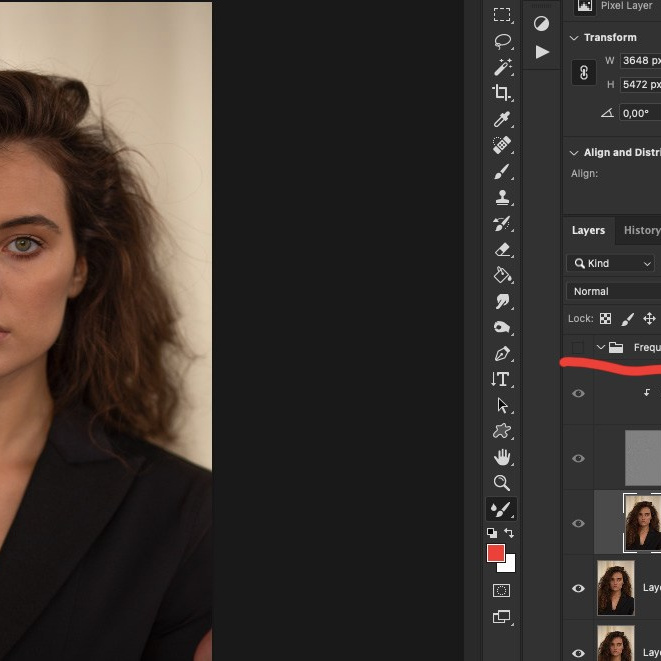Select the Path Selection arrow tool

pos(502,406)
